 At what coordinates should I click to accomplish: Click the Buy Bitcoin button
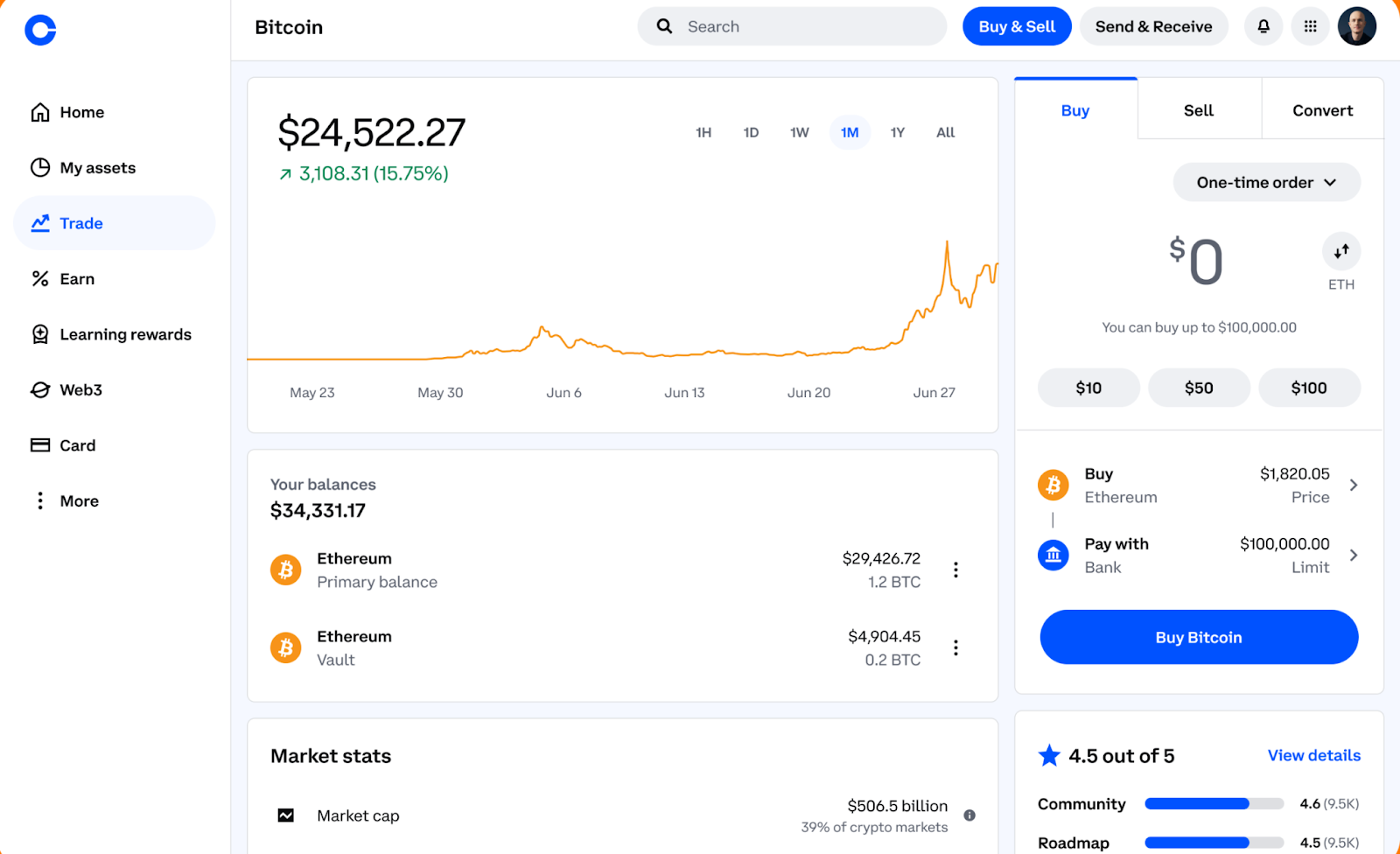tap(1199, 637)
